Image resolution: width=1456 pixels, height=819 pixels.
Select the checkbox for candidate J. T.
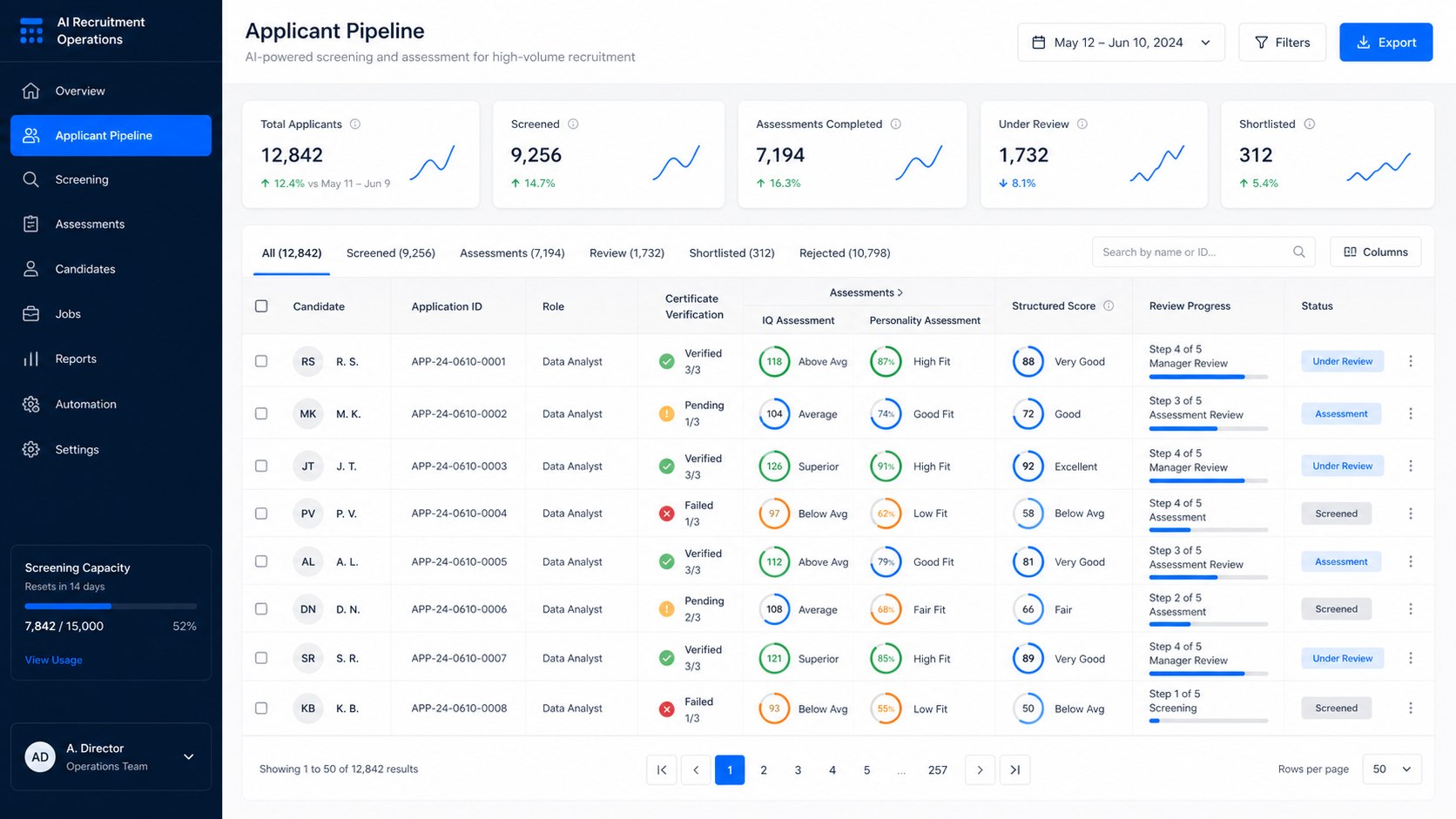(261, 467)
